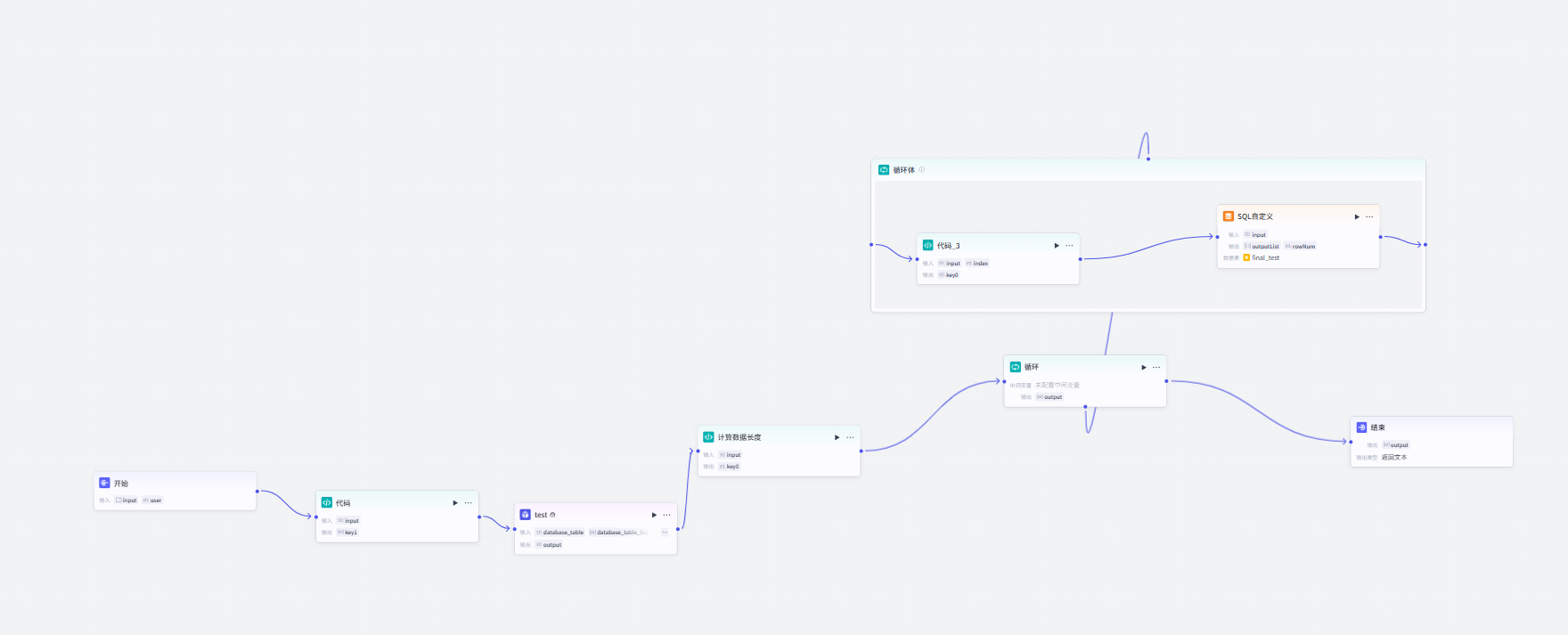Click 返回文本 output type in 结束 node
1568x635 pixels.
pos(1394,457)
